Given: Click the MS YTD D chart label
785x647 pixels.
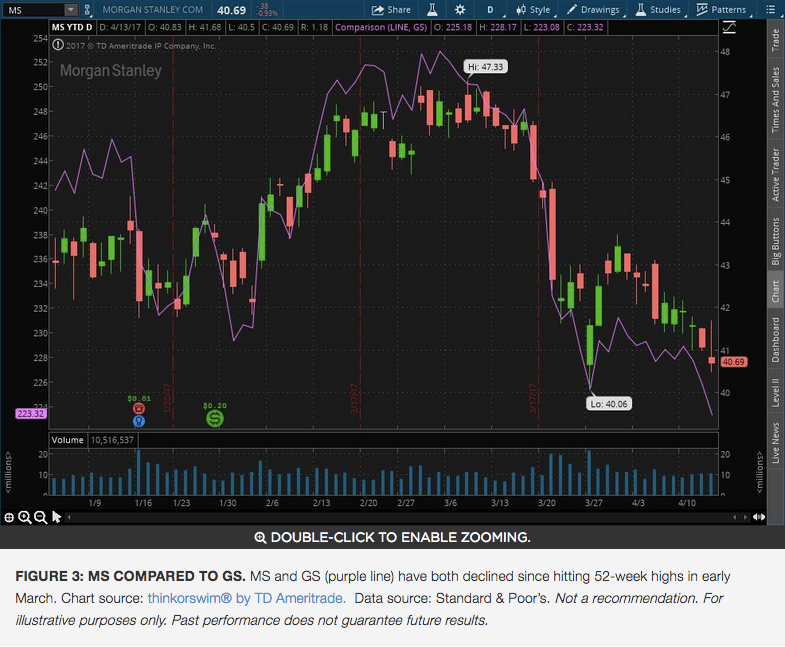Looking at the screenshot, I should point(72,27).
